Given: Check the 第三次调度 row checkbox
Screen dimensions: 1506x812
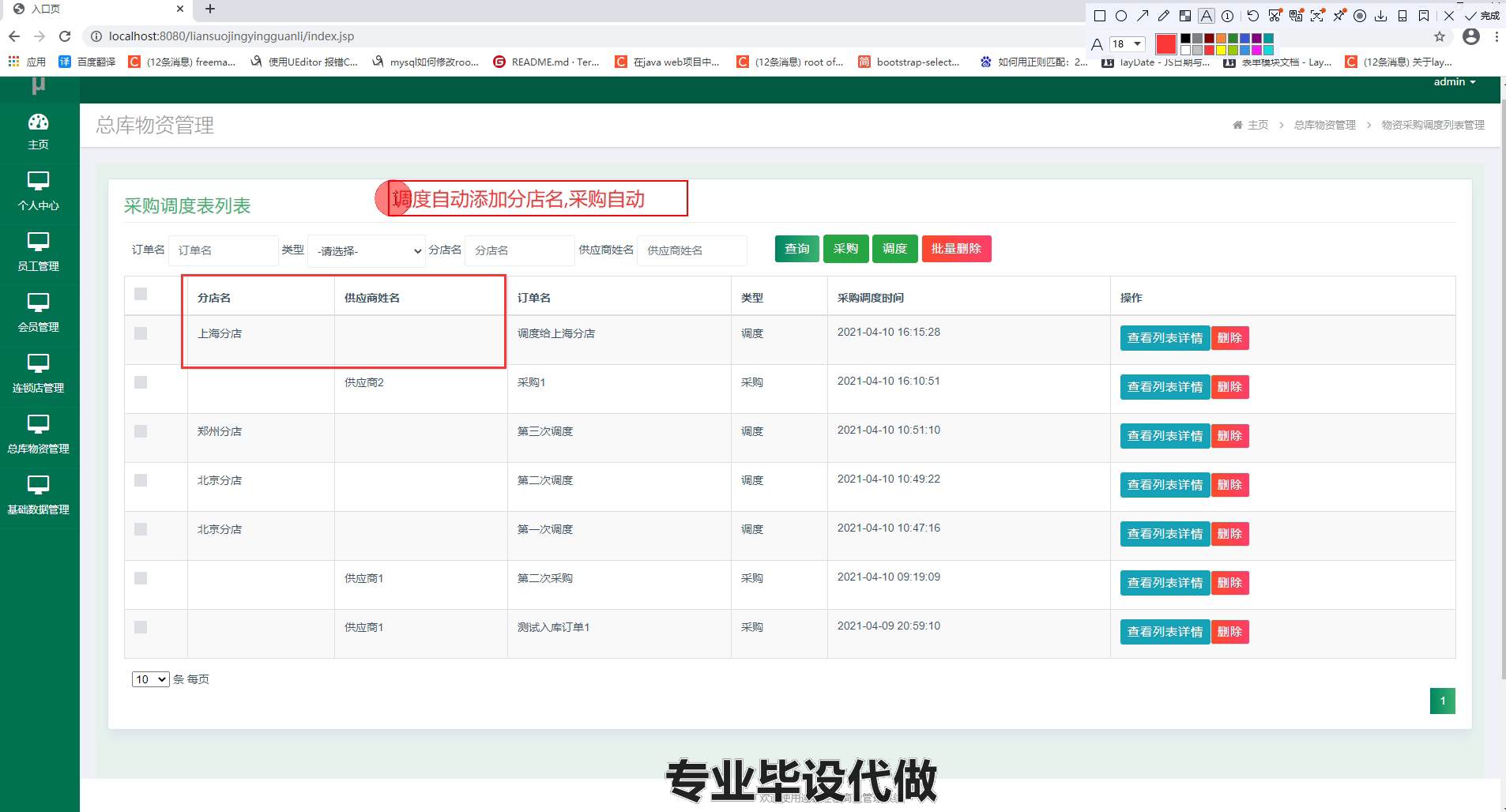Looking at the screenshot, I should (141, 431).
